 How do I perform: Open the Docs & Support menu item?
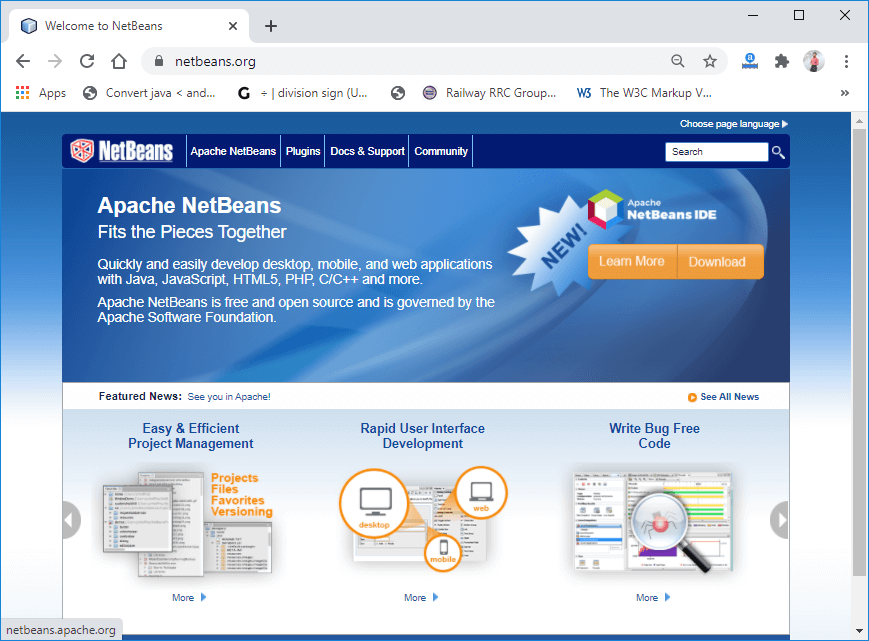tap(367, 151)
